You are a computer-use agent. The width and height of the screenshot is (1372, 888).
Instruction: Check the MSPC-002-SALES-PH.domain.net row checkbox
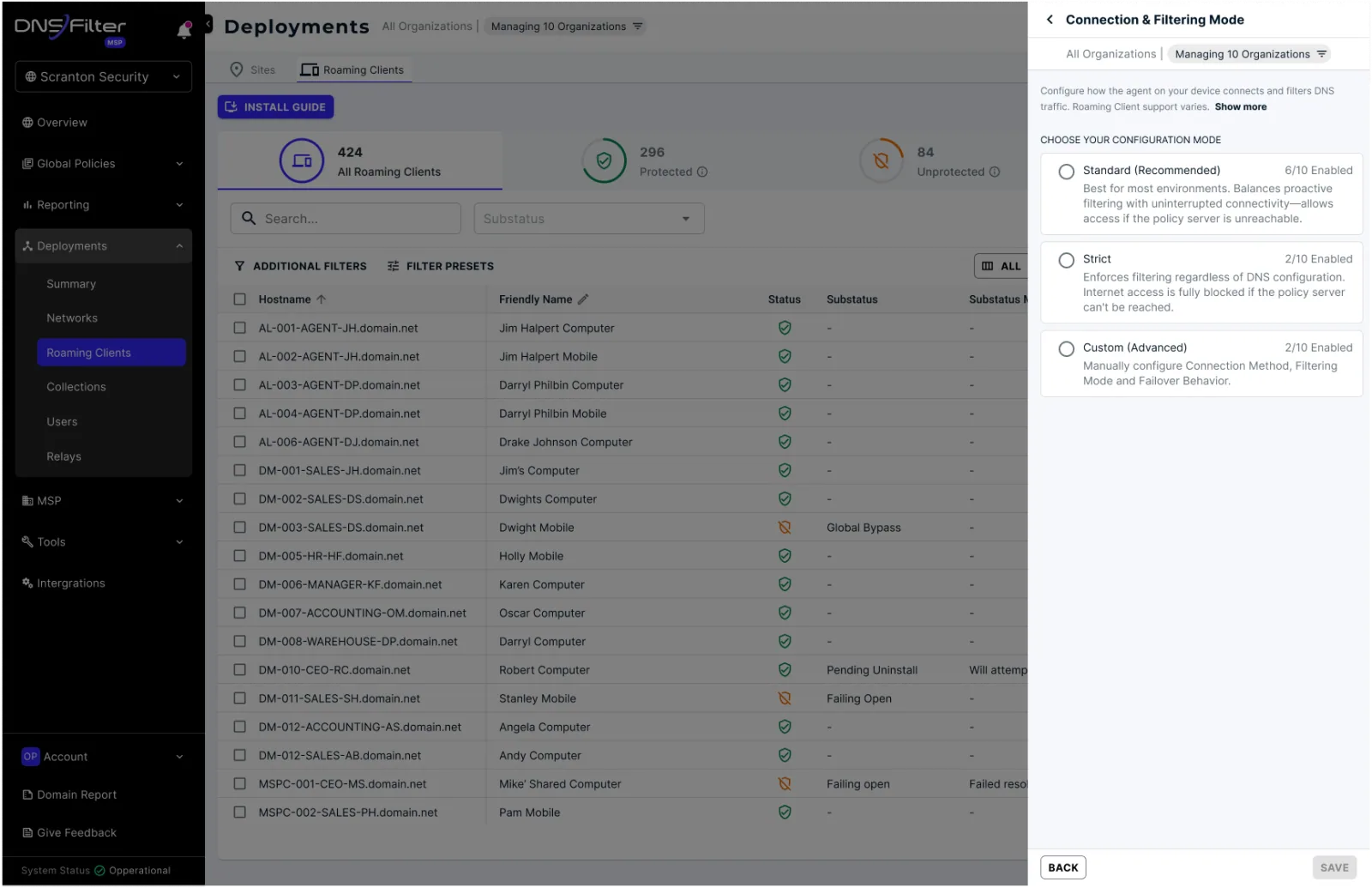click(240, 812)
